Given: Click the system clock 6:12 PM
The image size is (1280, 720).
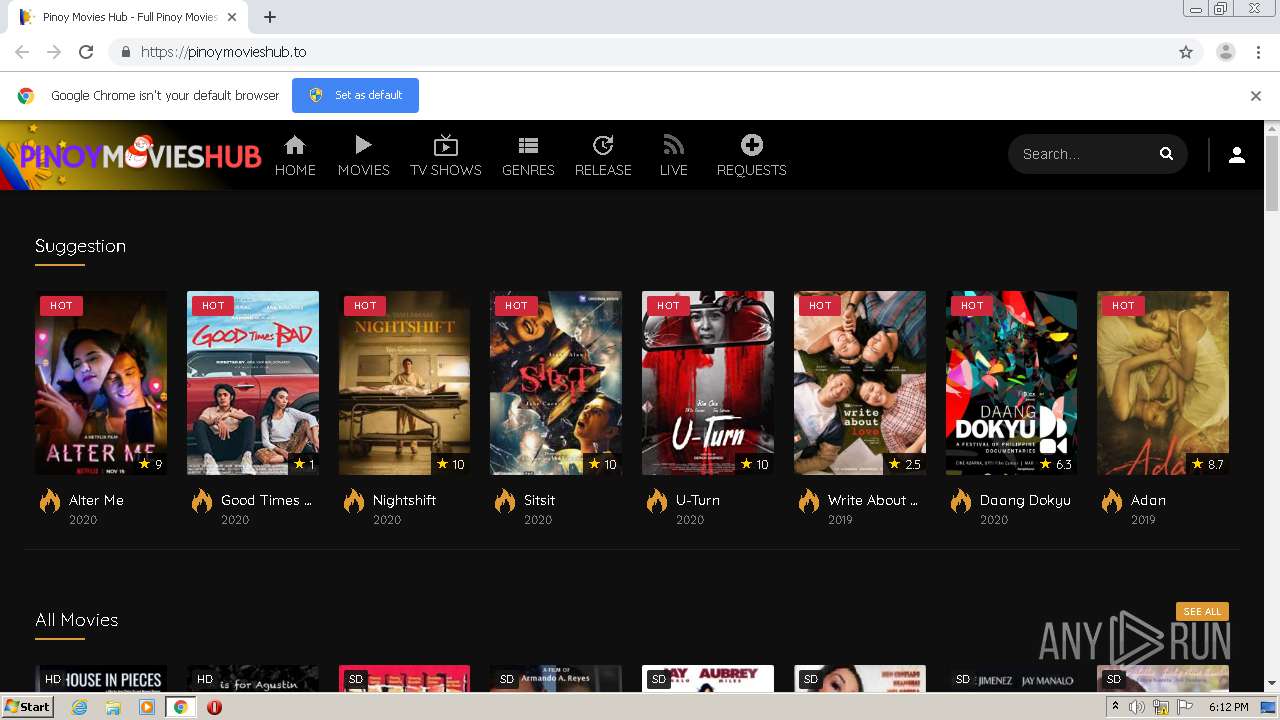Looking at the screenshot, I should tap(1228, 707).
